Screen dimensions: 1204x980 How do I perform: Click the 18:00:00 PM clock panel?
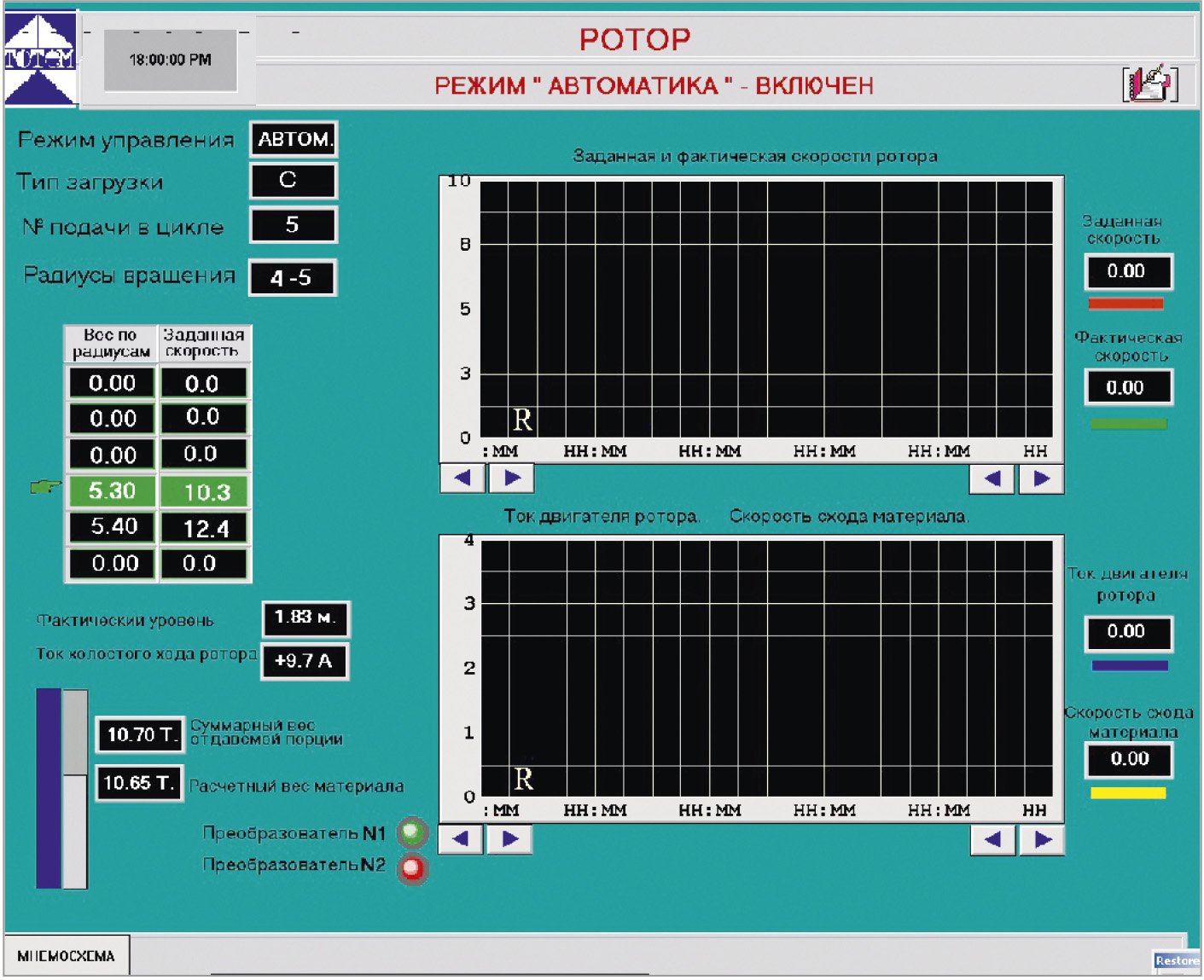pyautogui.click(x=171, y=60)
